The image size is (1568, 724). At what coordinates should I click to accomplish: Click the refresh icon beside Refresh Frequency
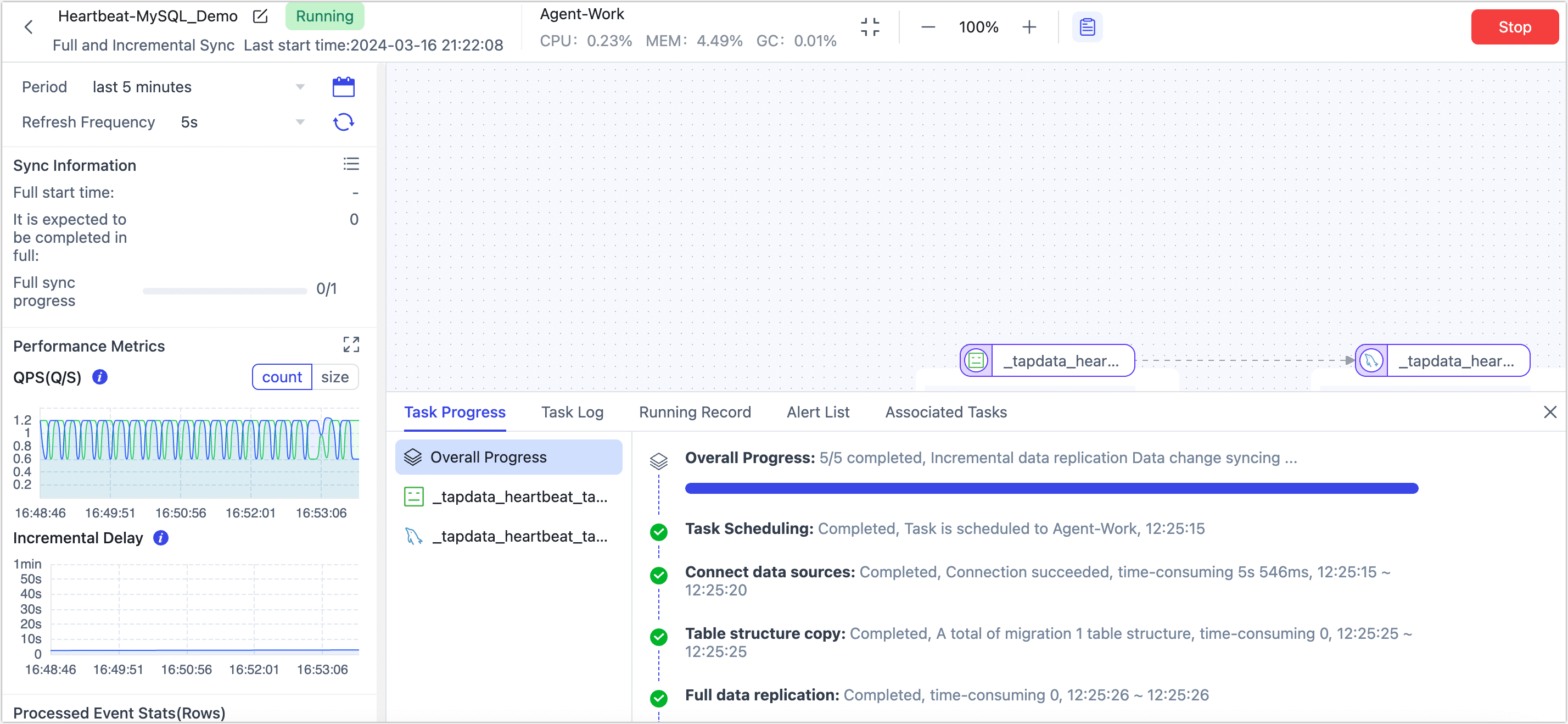tap(343, 122)
